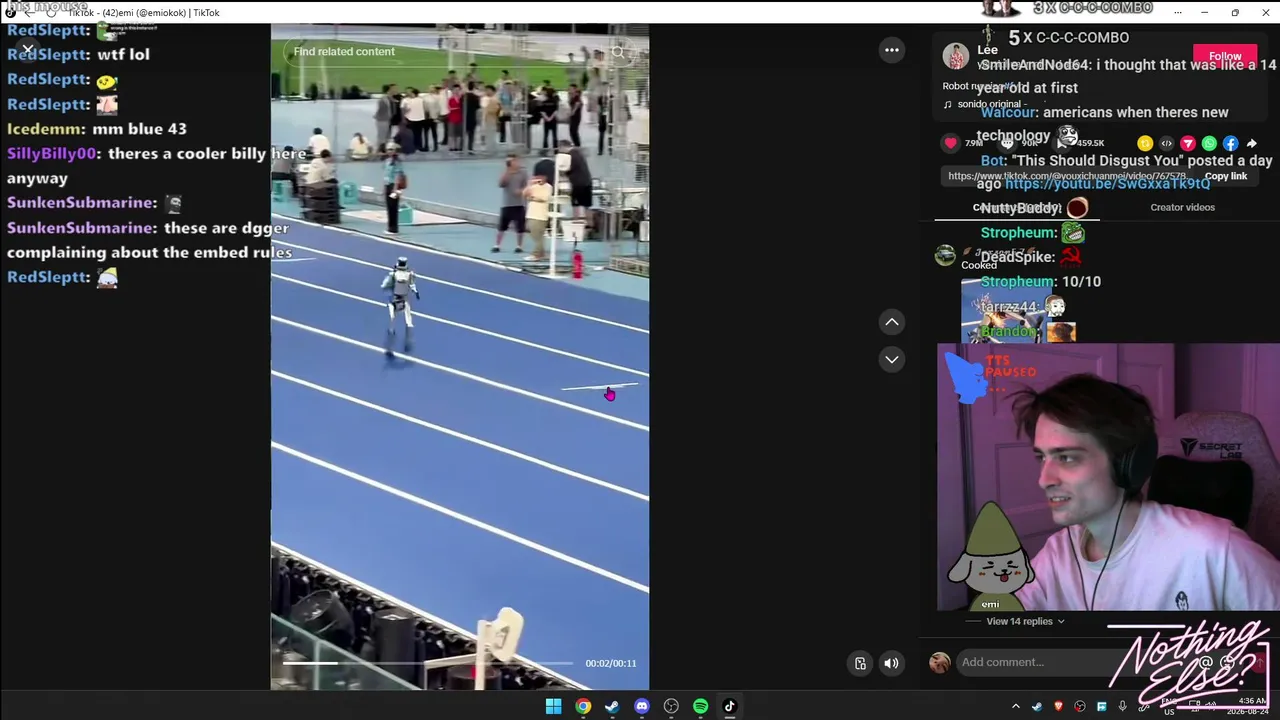Click the Brave icon in system tray

[x=1059, y=707]
